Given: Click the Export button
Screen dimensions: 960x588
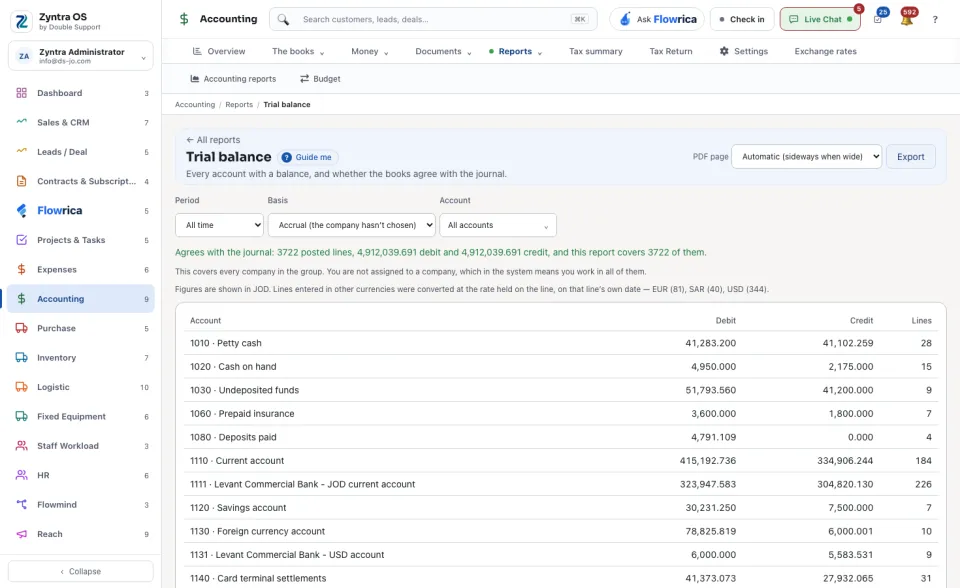Looking at the screenshot, I should [910, 157].
